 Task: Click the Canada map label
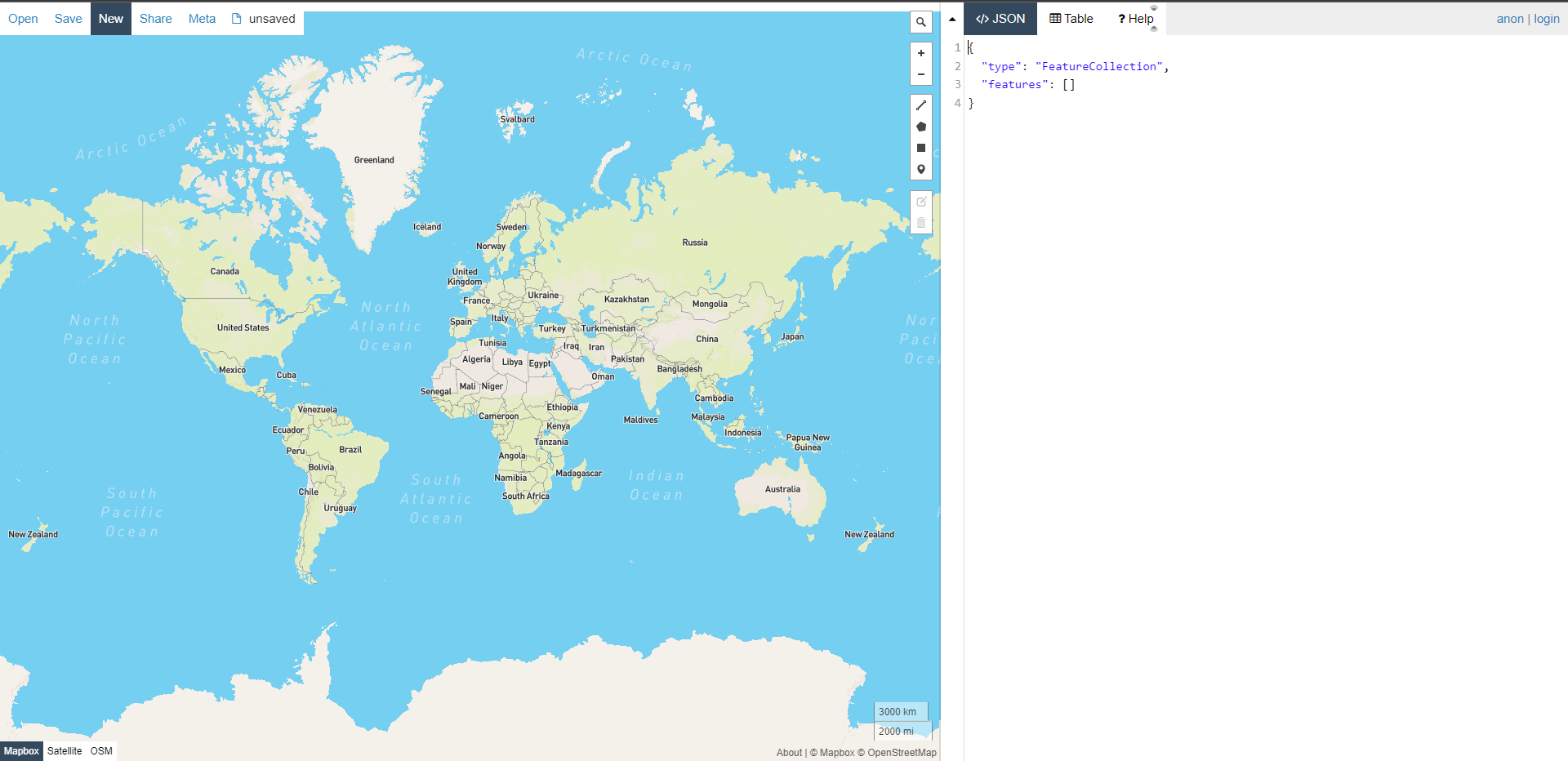pos(225,271)
